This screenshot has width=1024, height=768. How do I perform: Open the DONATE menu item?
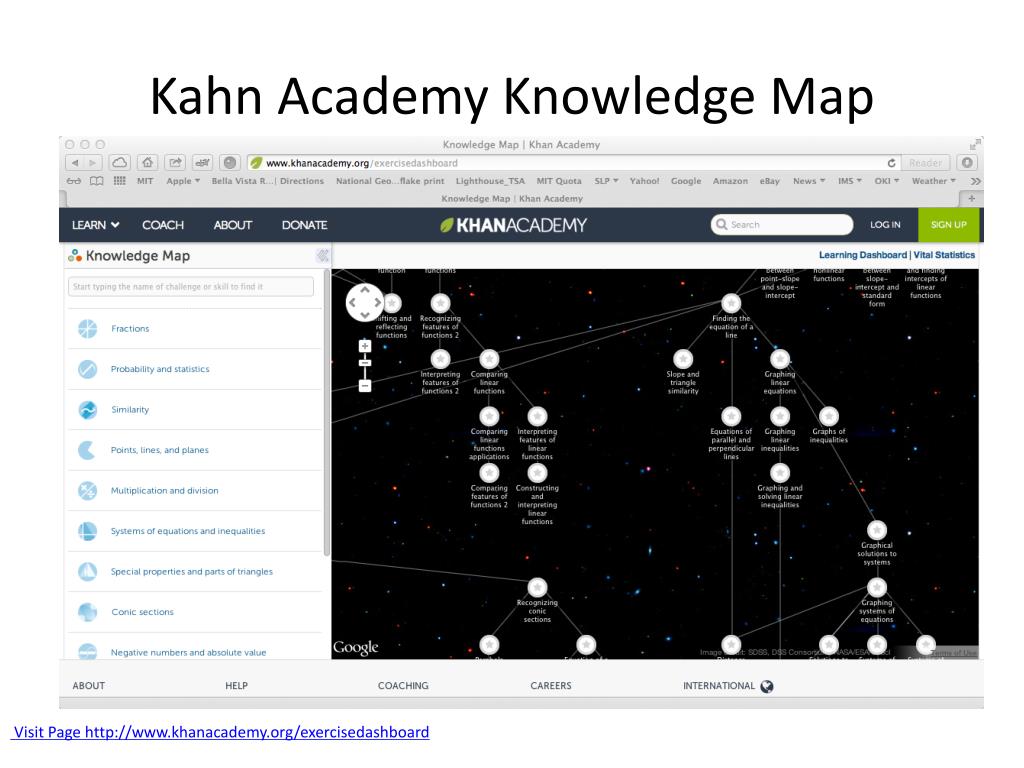pyautogui.click(x=304, y=225)
